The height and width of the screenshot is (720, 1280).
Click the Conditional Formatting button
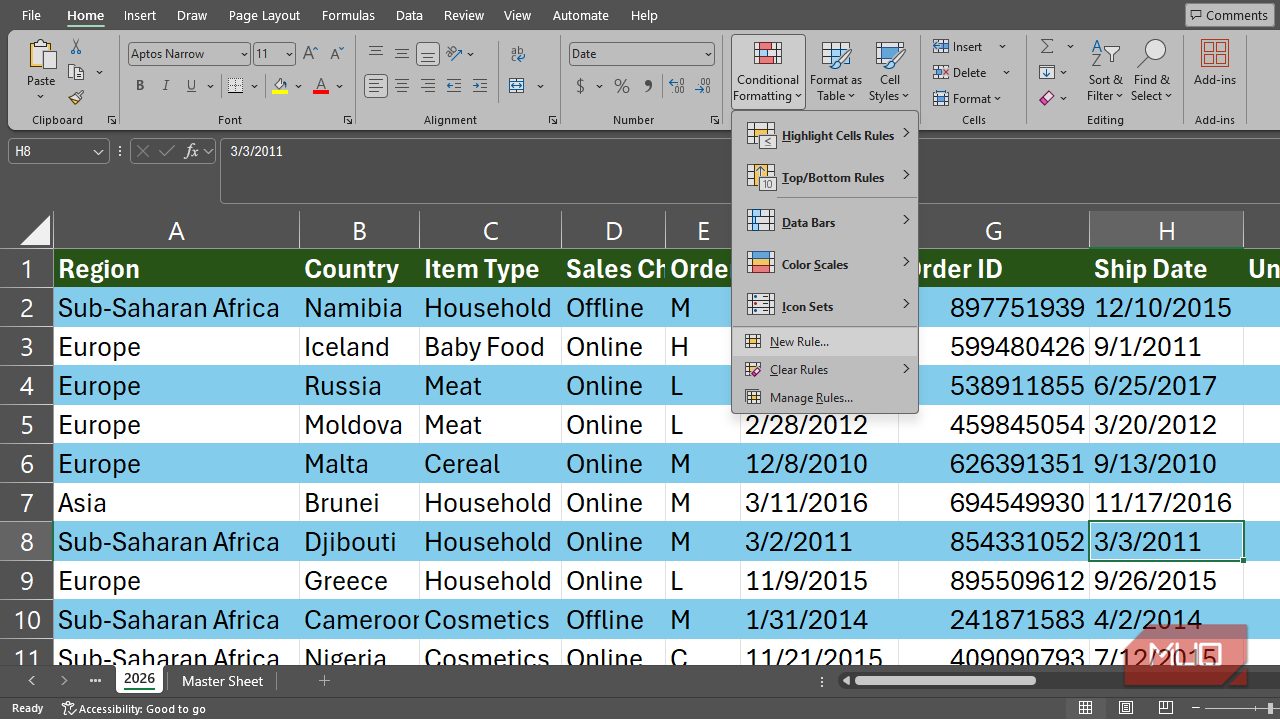pyautogui.click(x=768, y=70)
